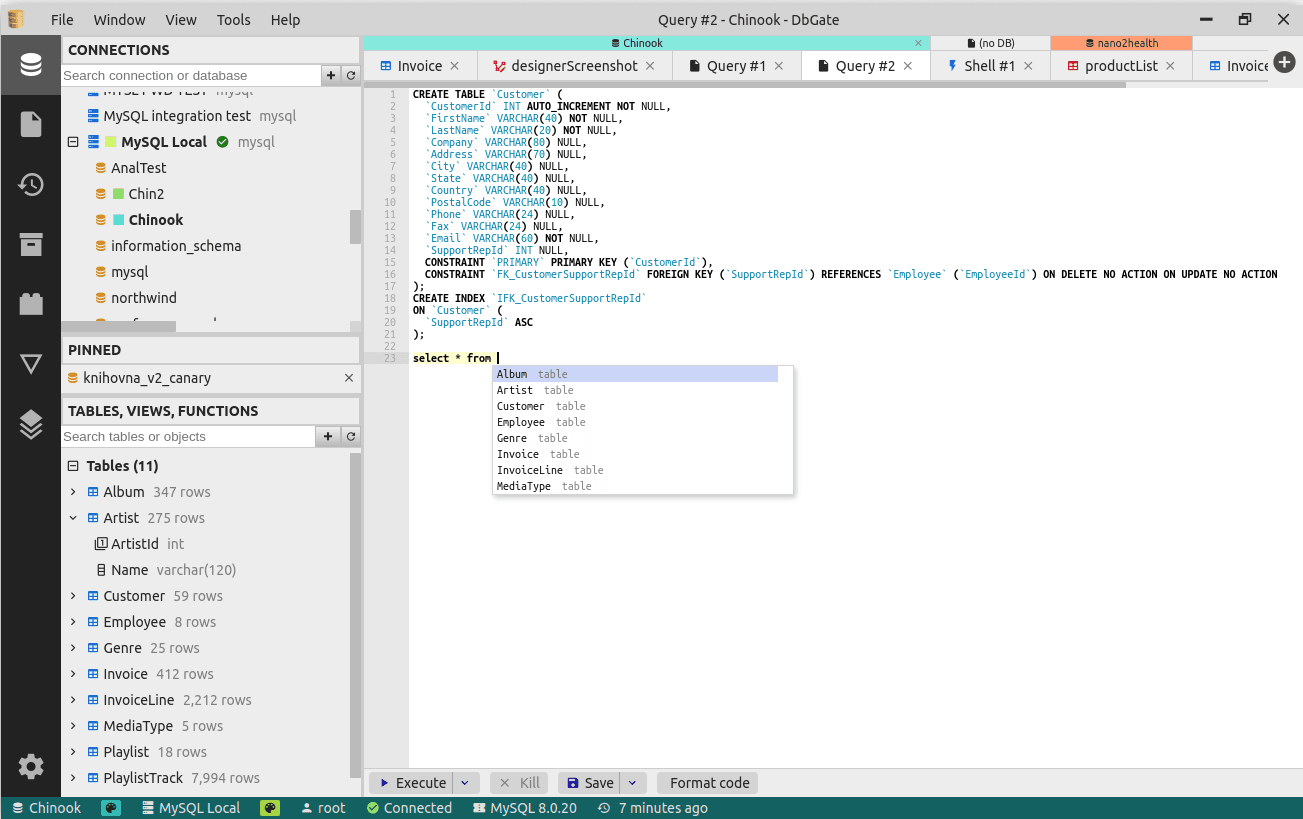Collapse the Artist table entry
This screenshot has height=819, width=1303.
(71, 517)
